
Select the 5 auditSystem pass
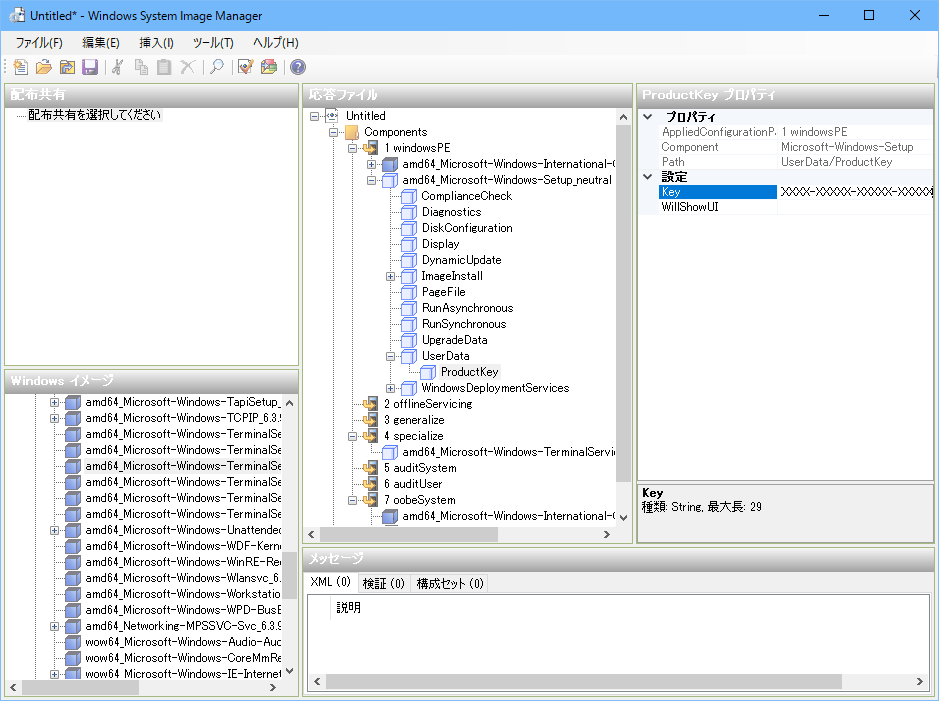point(420,468)
